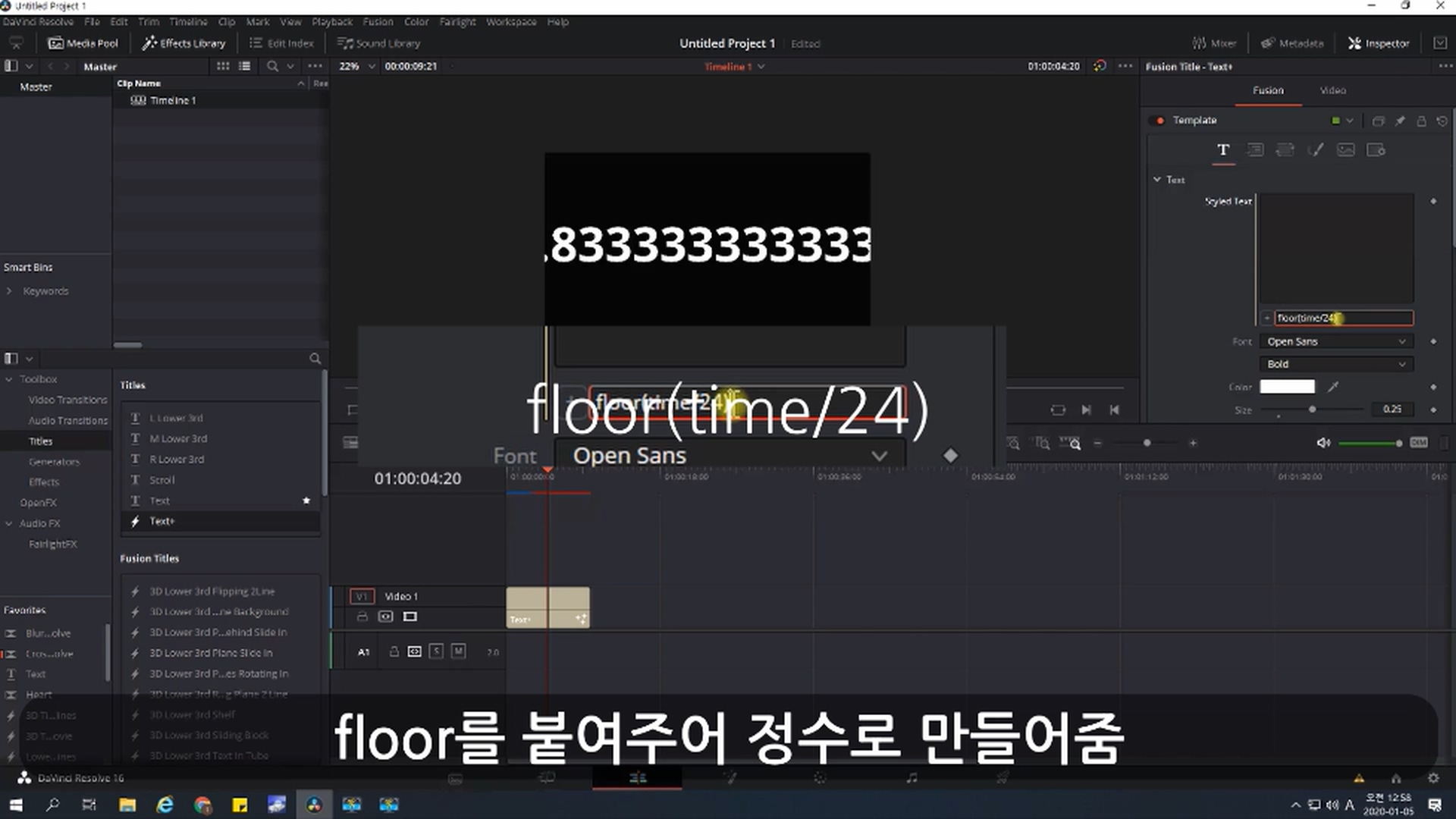This screenshot has height=819, width=1456.
Task: Click the Layout tab icon in Inspector
Action: coord(1255,150)
